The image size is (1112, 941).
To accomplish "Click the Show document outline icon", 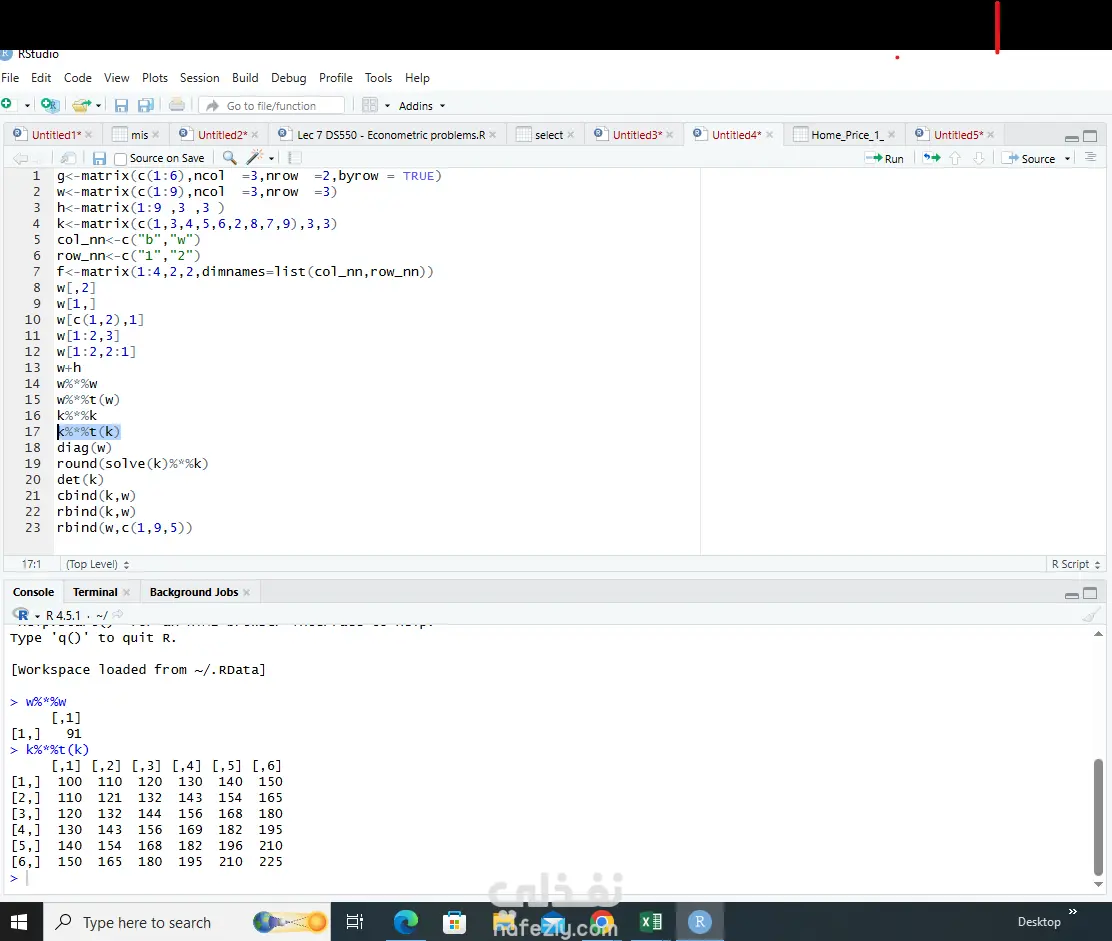I will tap(1090, 157).
